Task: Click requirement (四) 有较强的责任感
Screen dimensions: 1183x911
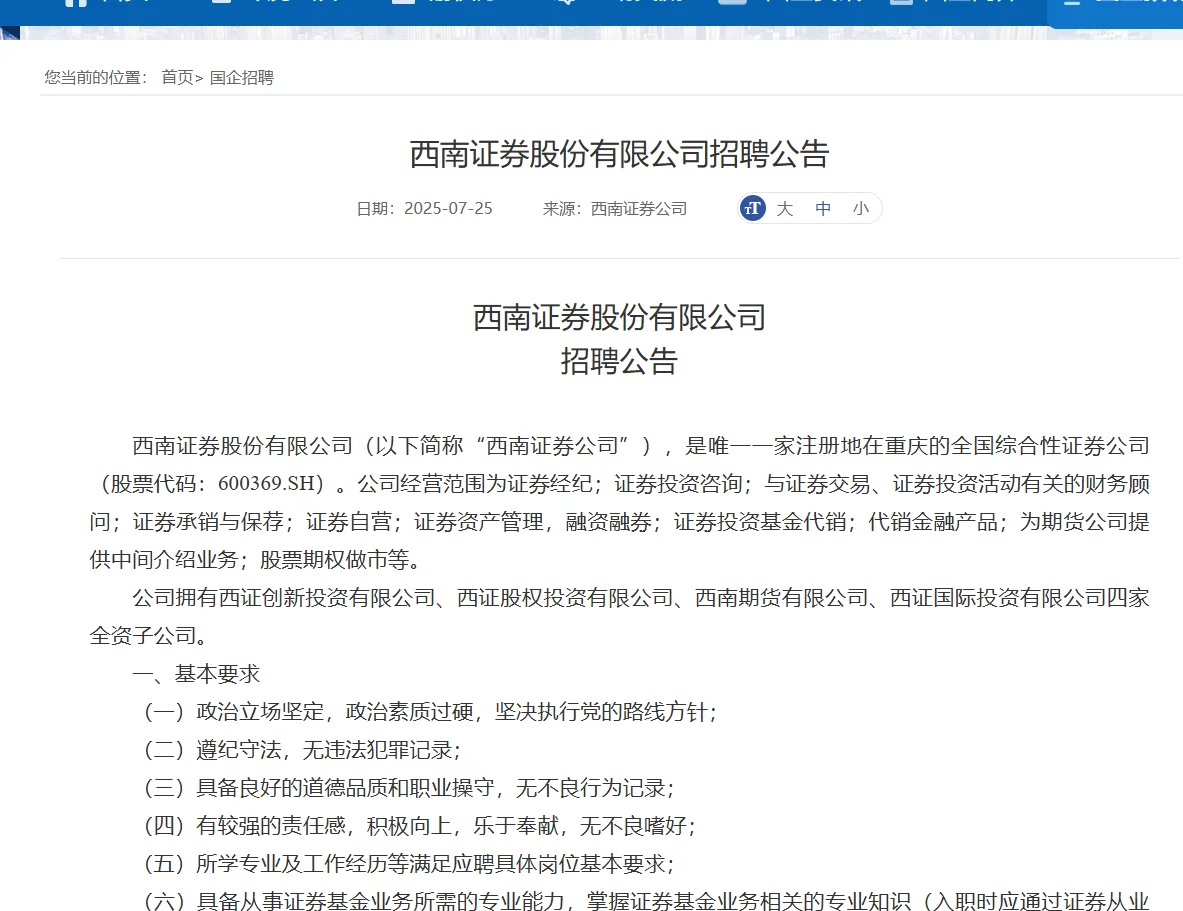Action: tap(419, 825)
